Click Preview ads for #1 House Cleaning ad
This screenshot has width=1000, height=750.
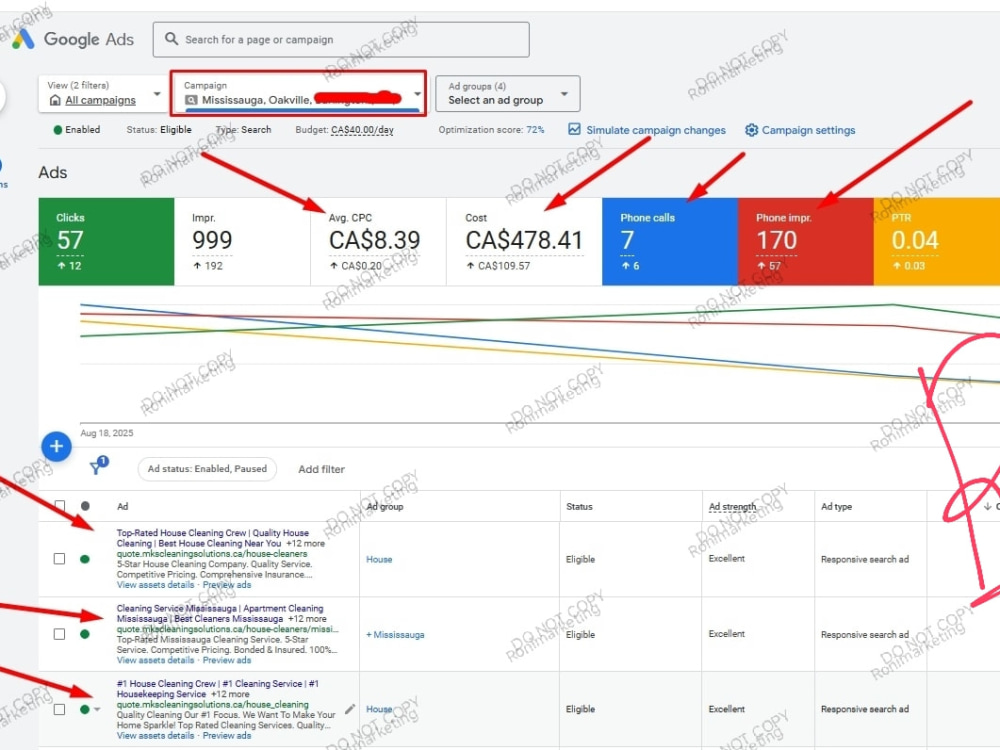(x=227, y=735)
